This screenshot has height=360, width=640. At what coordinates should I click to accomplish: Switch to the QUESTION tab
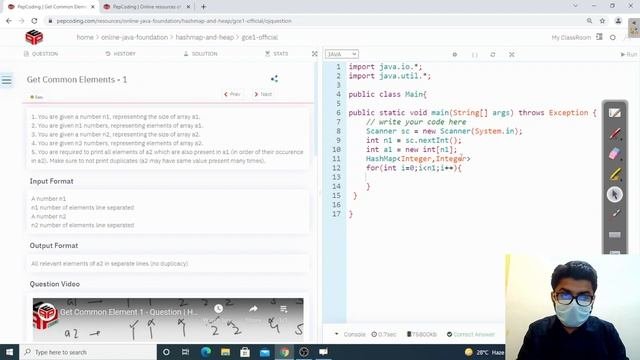click(41, 54)
